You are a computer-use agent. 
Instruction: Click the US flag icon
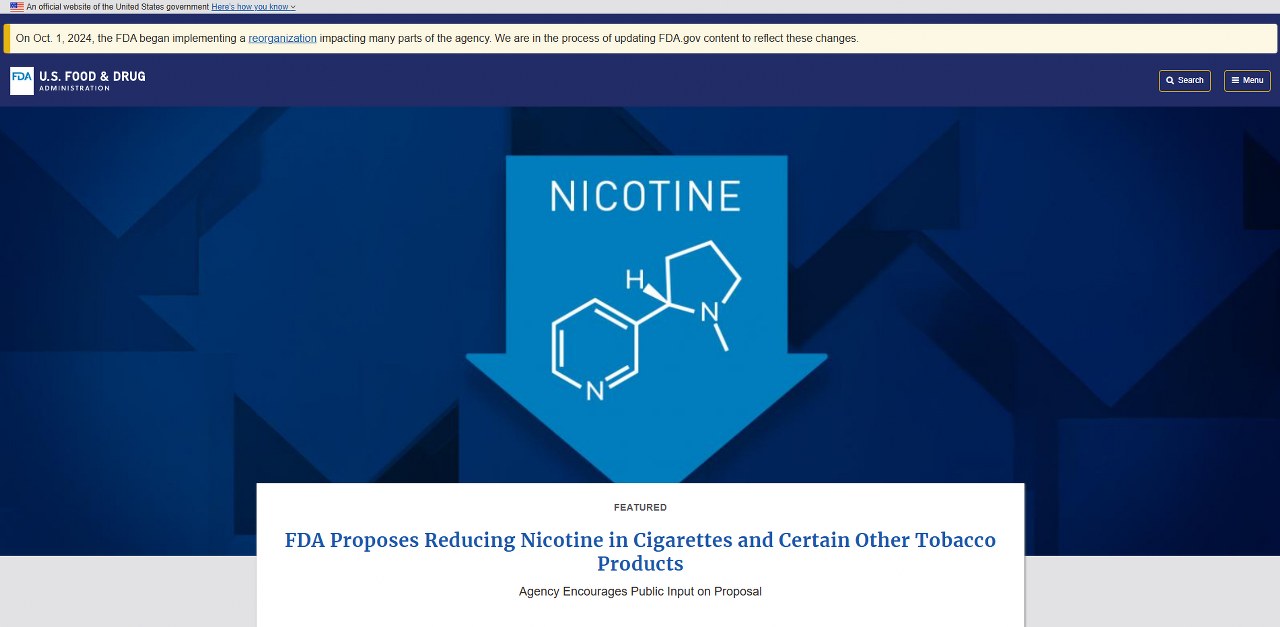[x=16, y=7]
